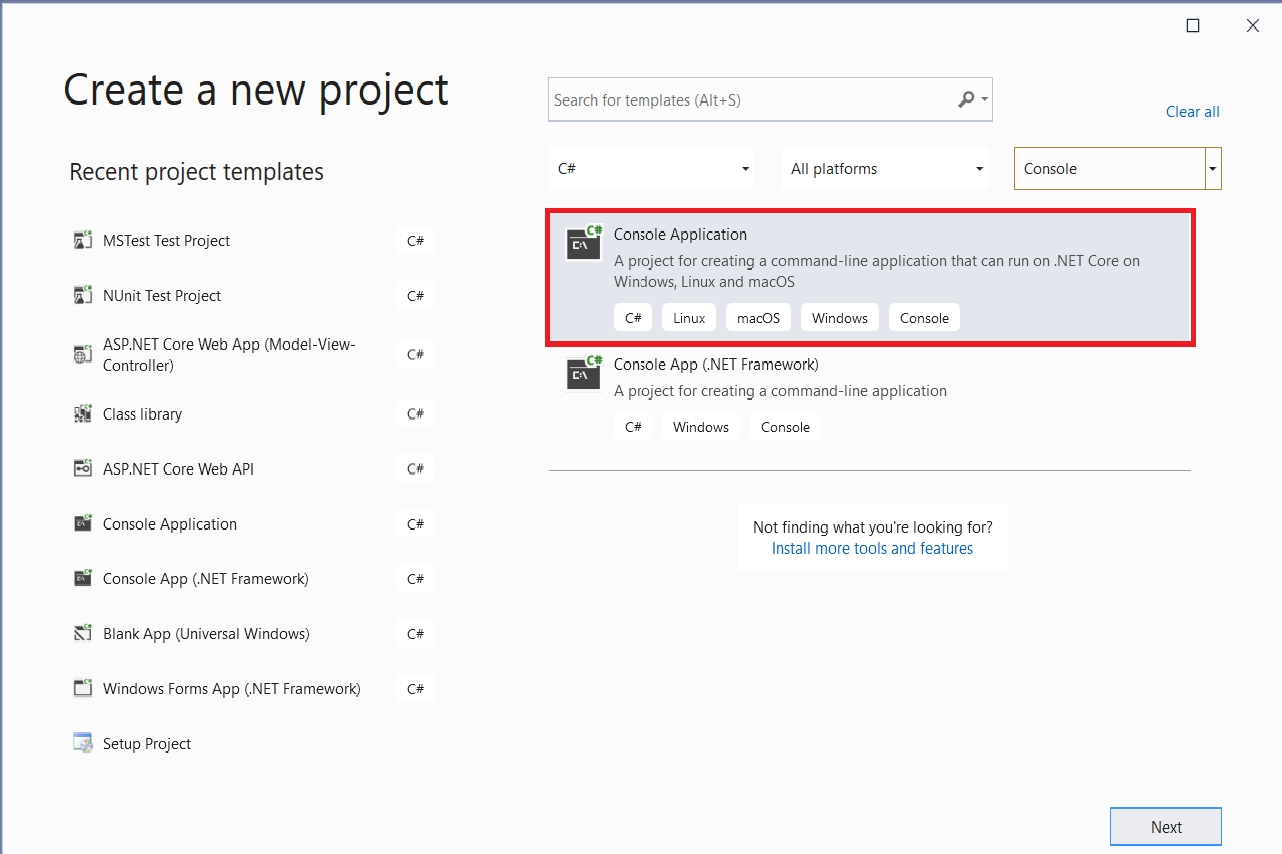Click the Next button
This screenshot has width=1282, height=854.
pyautogui.click(x=1166, y=827)
